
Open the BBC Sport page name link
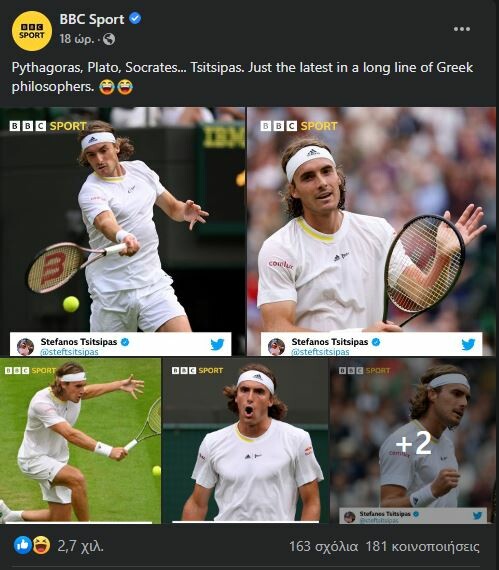pos(92,19)
